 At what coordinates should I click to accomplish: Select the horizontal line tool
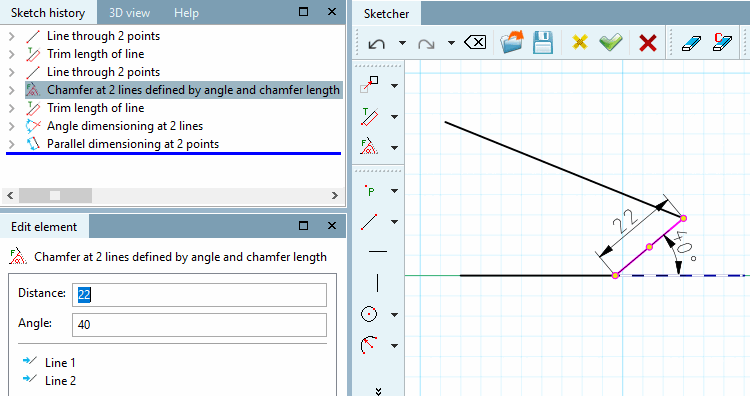[378, 251]
